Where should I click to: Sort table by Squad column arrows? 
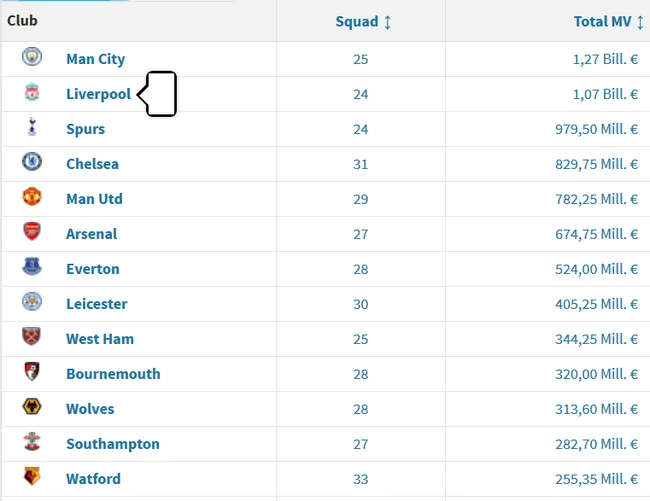[388, 22]
